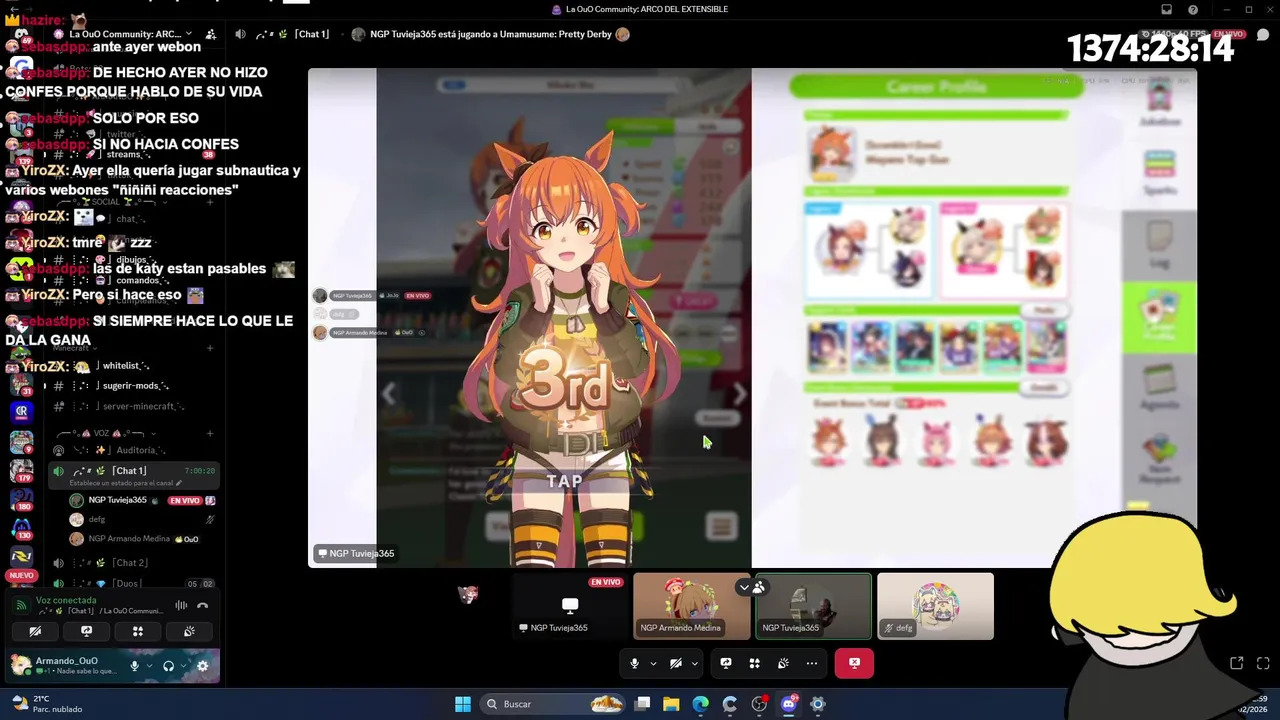Viewport: 1280px width, 720px height.
Task: Enter full screen call view
Action: click(1263, 663)
